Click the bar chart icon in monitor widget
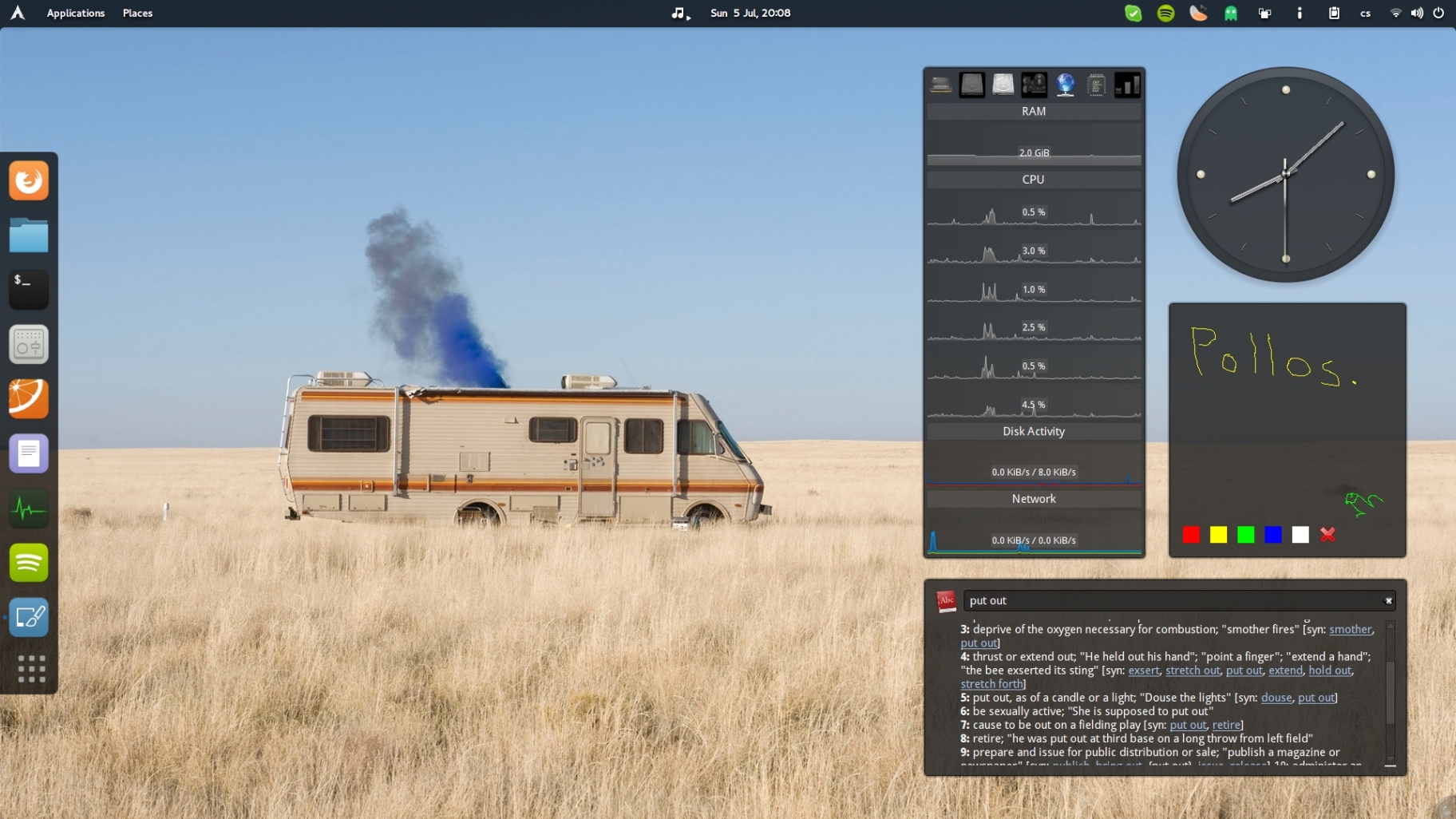 point(1127,85)
